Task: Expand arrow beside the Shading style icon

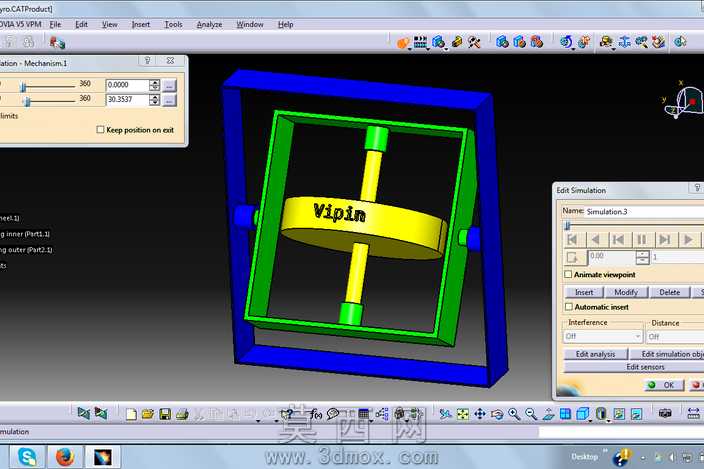Action: pyautogui.click(x=608, y=421)
